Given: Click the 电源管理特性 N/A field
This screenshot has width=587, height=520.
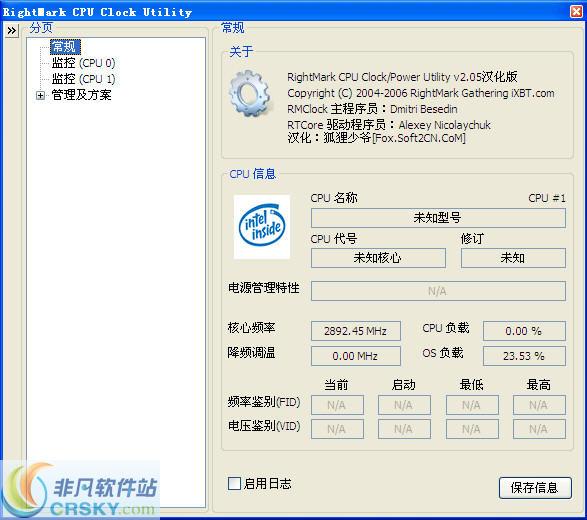Looking at the screenshot, I should [438, 291].
